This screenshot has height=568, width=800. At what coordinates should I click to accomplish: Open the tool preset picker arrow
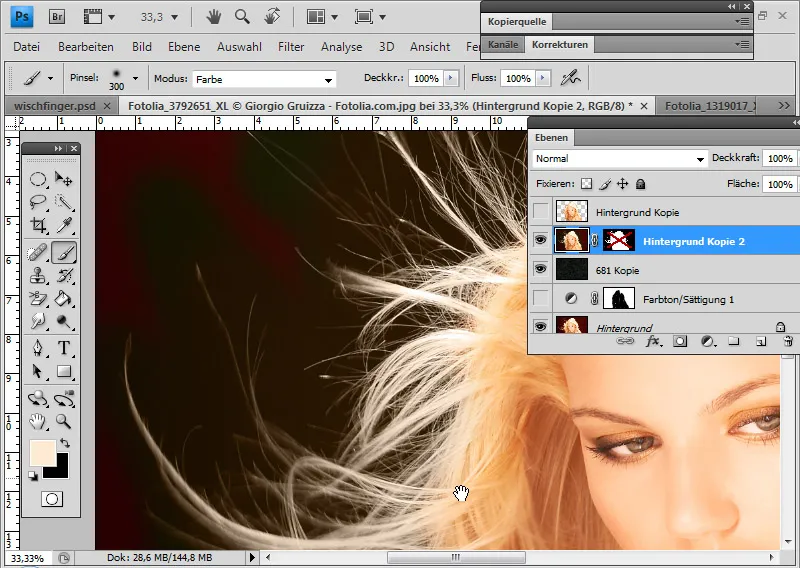click(50, 79)
